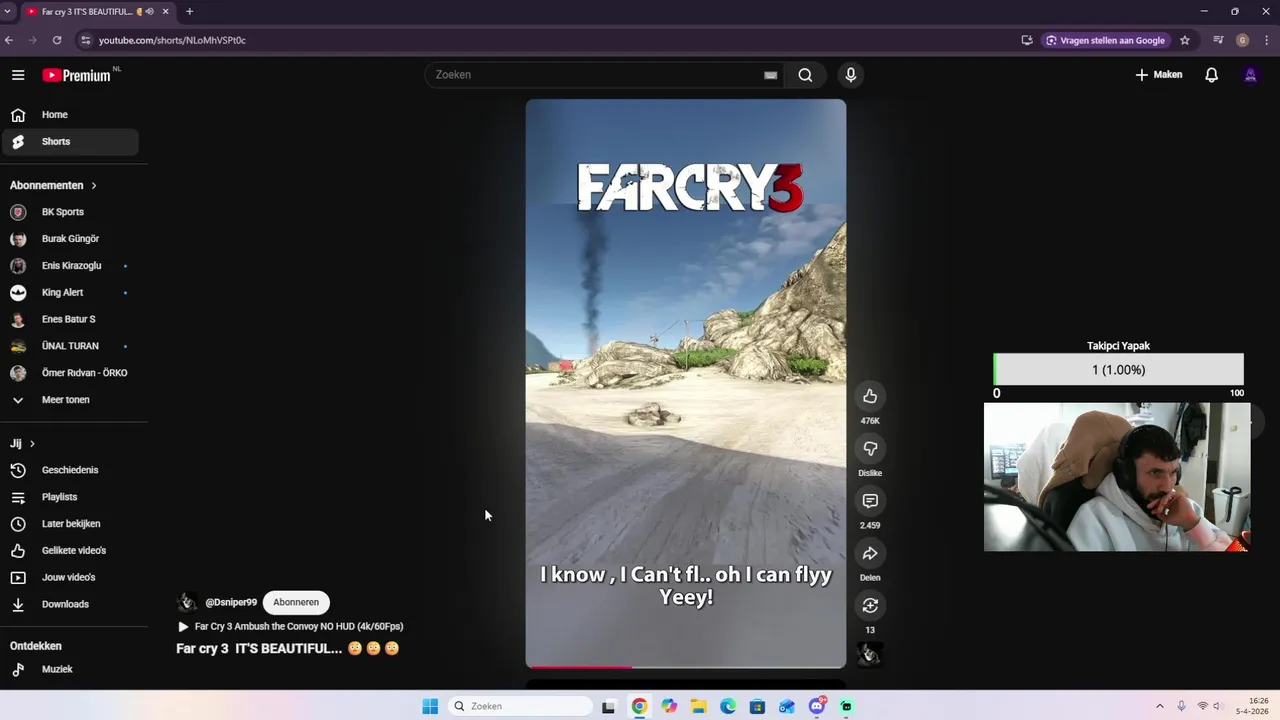Click the taskbar Zoeken search box
Image resolution: width=1280 pixels, height=720 pixels.
[520, 706]
